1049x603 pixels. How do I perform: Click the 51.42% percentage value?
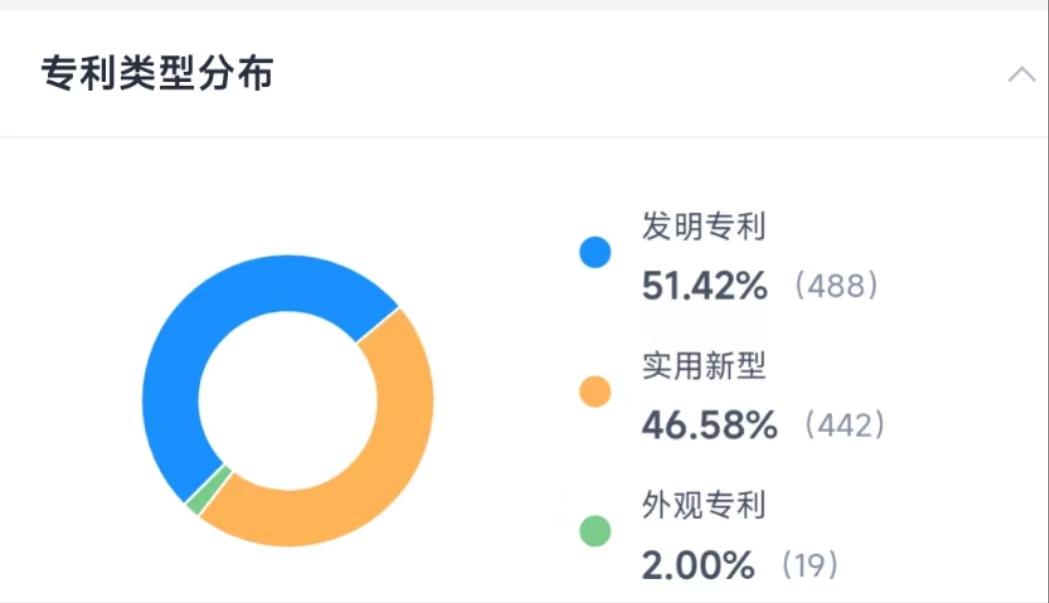[704, 287]
